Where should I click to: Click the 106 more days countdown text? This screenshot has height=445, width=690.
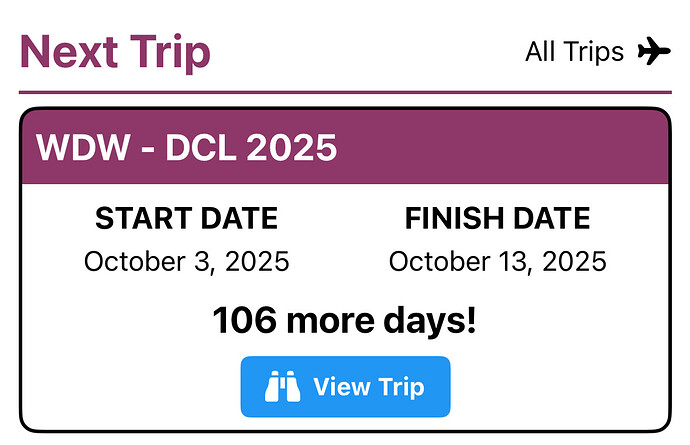coord(344,321)
